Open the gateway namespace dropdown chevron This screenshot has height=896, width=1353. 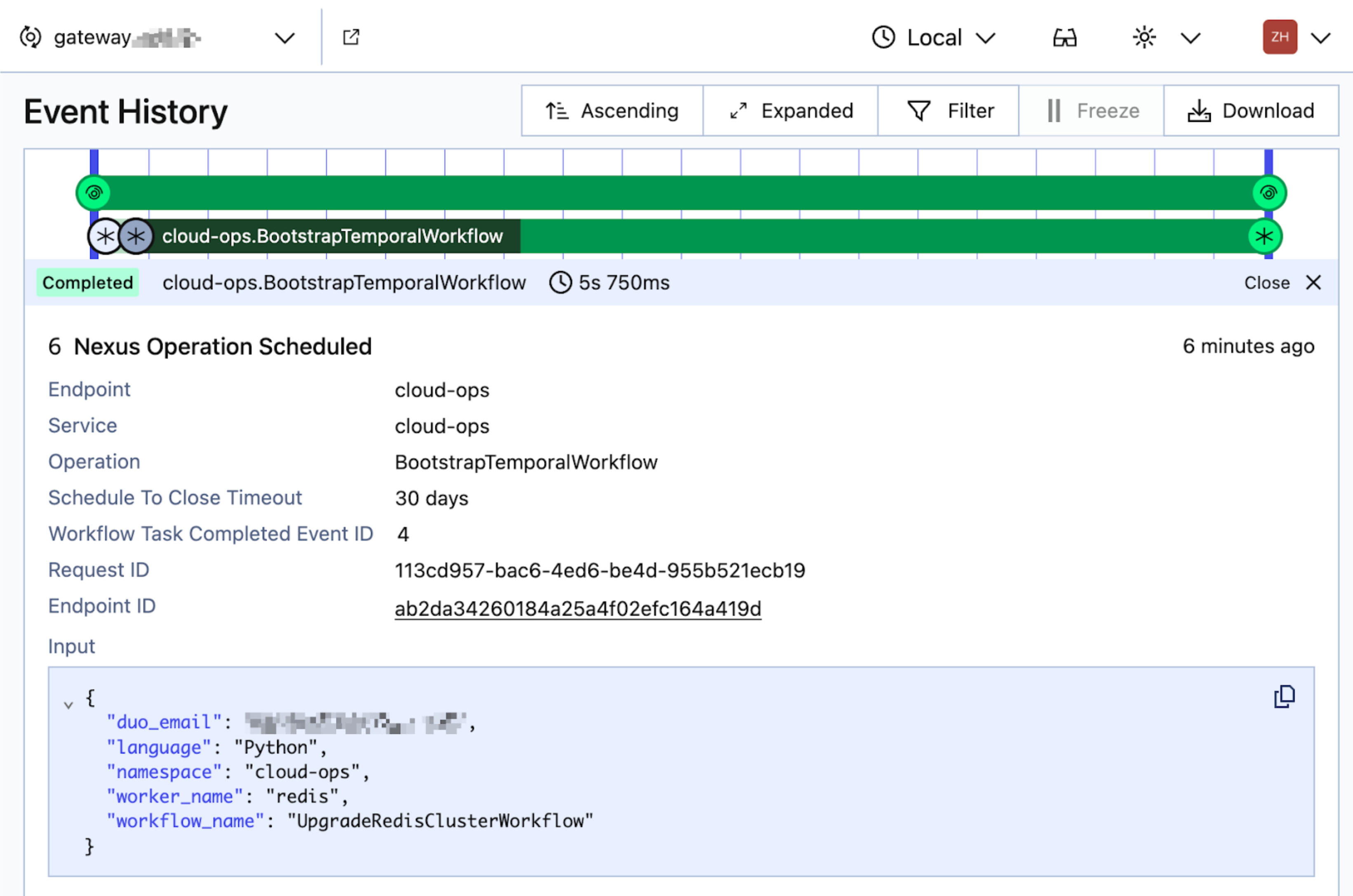284,38
